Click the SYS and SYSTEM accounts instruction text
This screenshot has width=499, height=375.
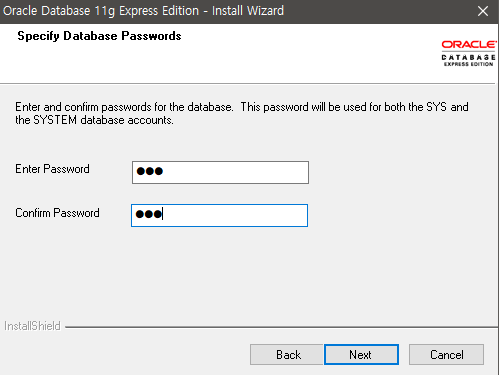242,113
